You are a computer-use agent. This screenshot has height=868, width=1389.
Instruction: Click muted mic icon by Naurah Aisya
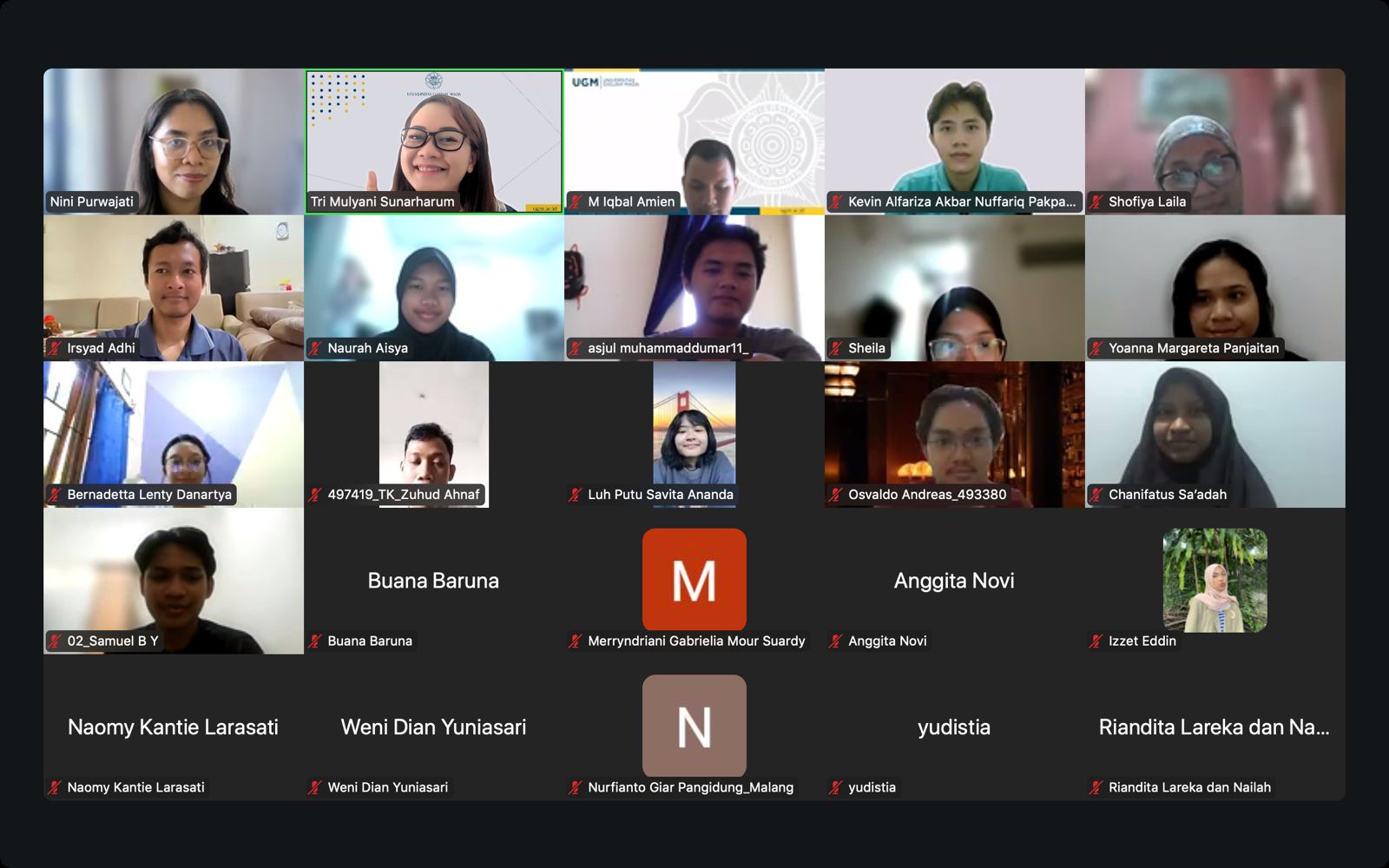(315, 348)
